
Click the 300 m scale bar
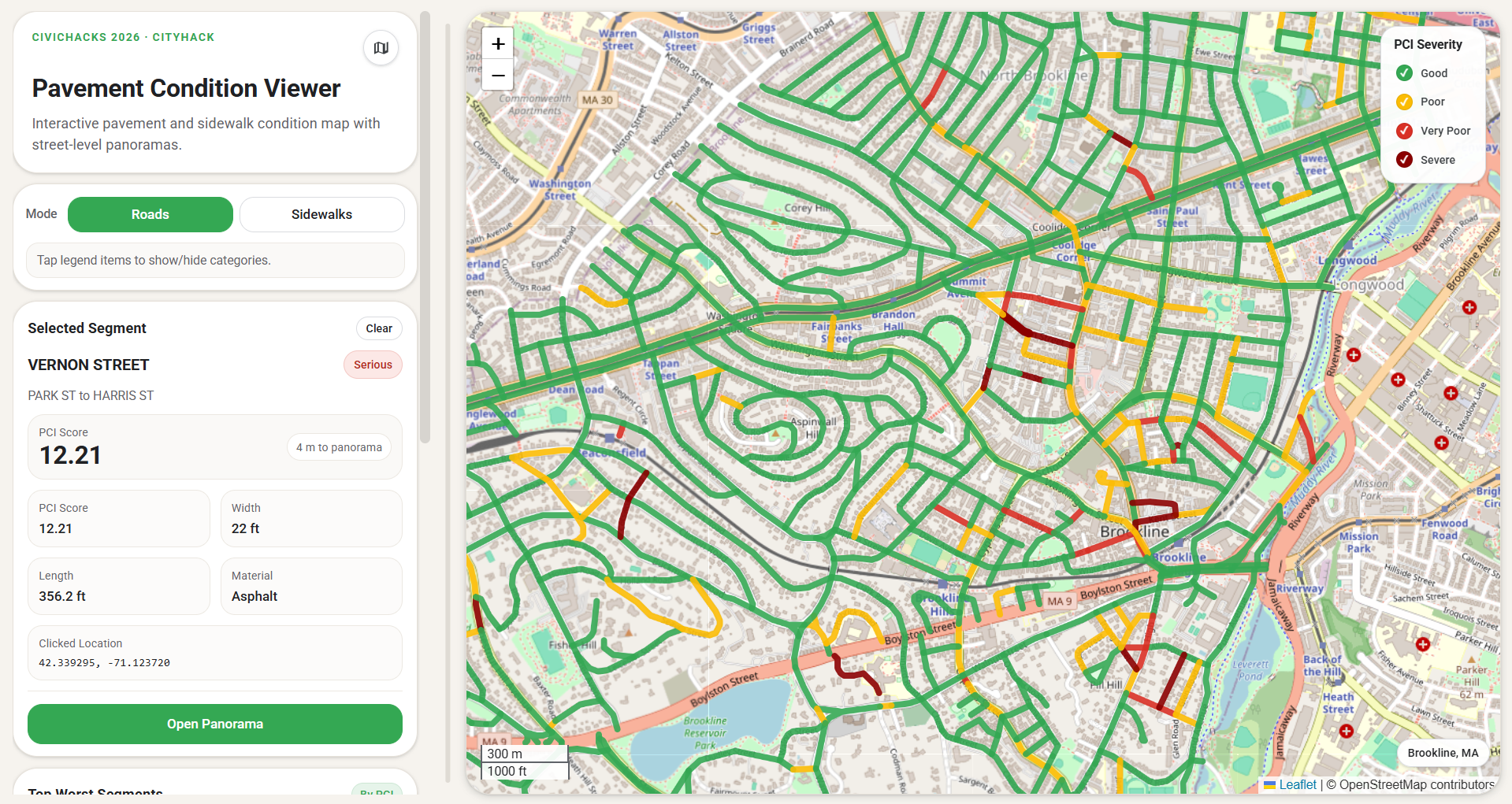tap(524, 754)
